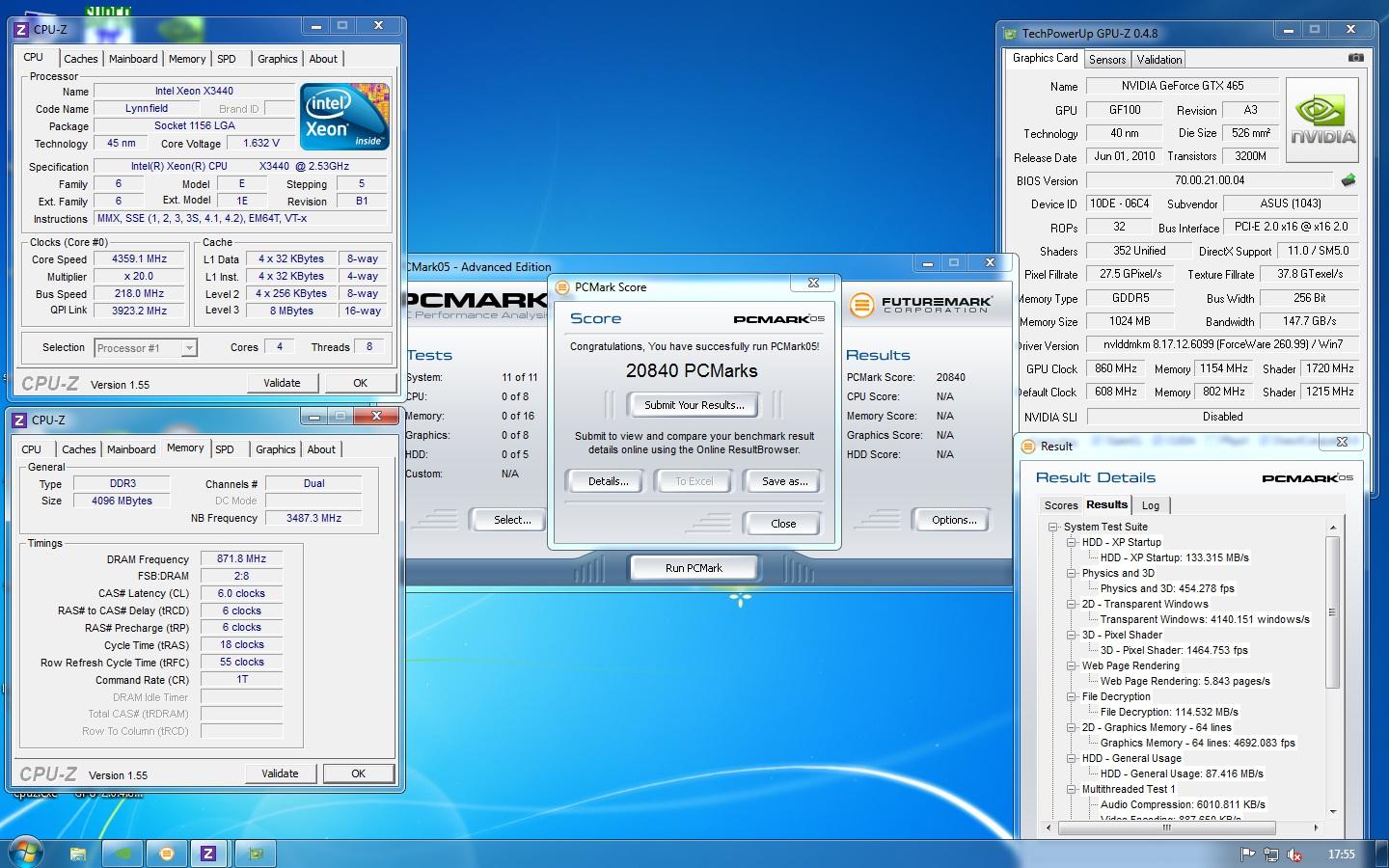Click the GPU-Z title bar icon
Image resolution: width=1389 pixels, height=868 pixels.
(1011, 33)
